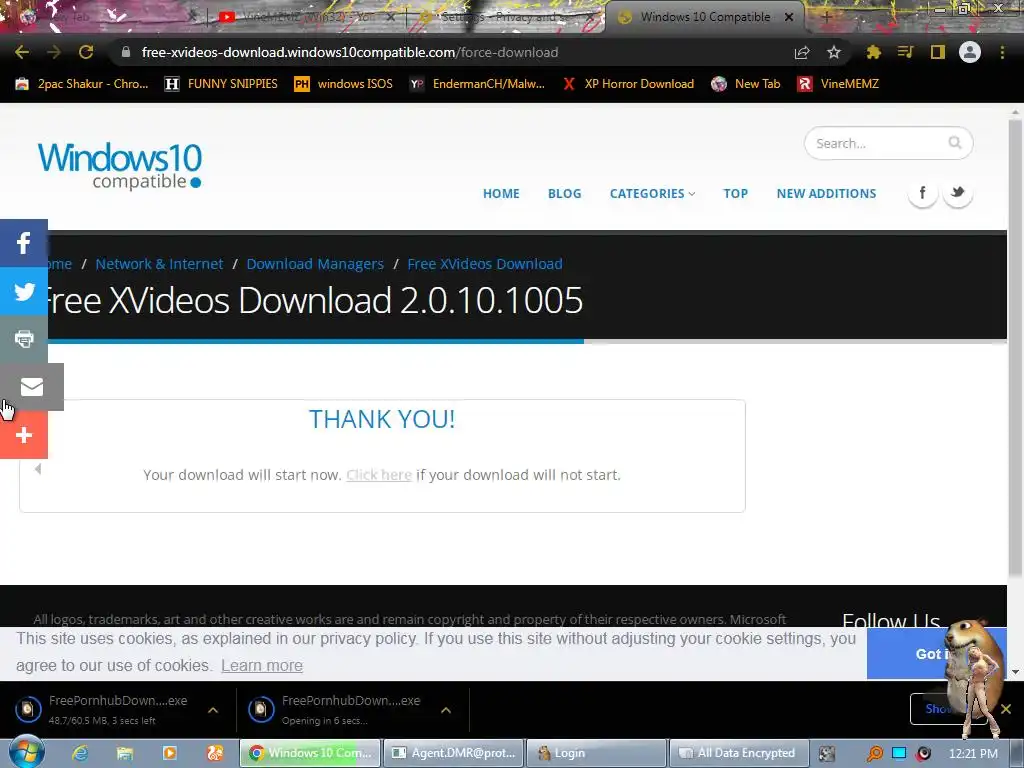Click the 12:21 PM taskbar clock
1024x768 pixels.
tap(973, 753)
